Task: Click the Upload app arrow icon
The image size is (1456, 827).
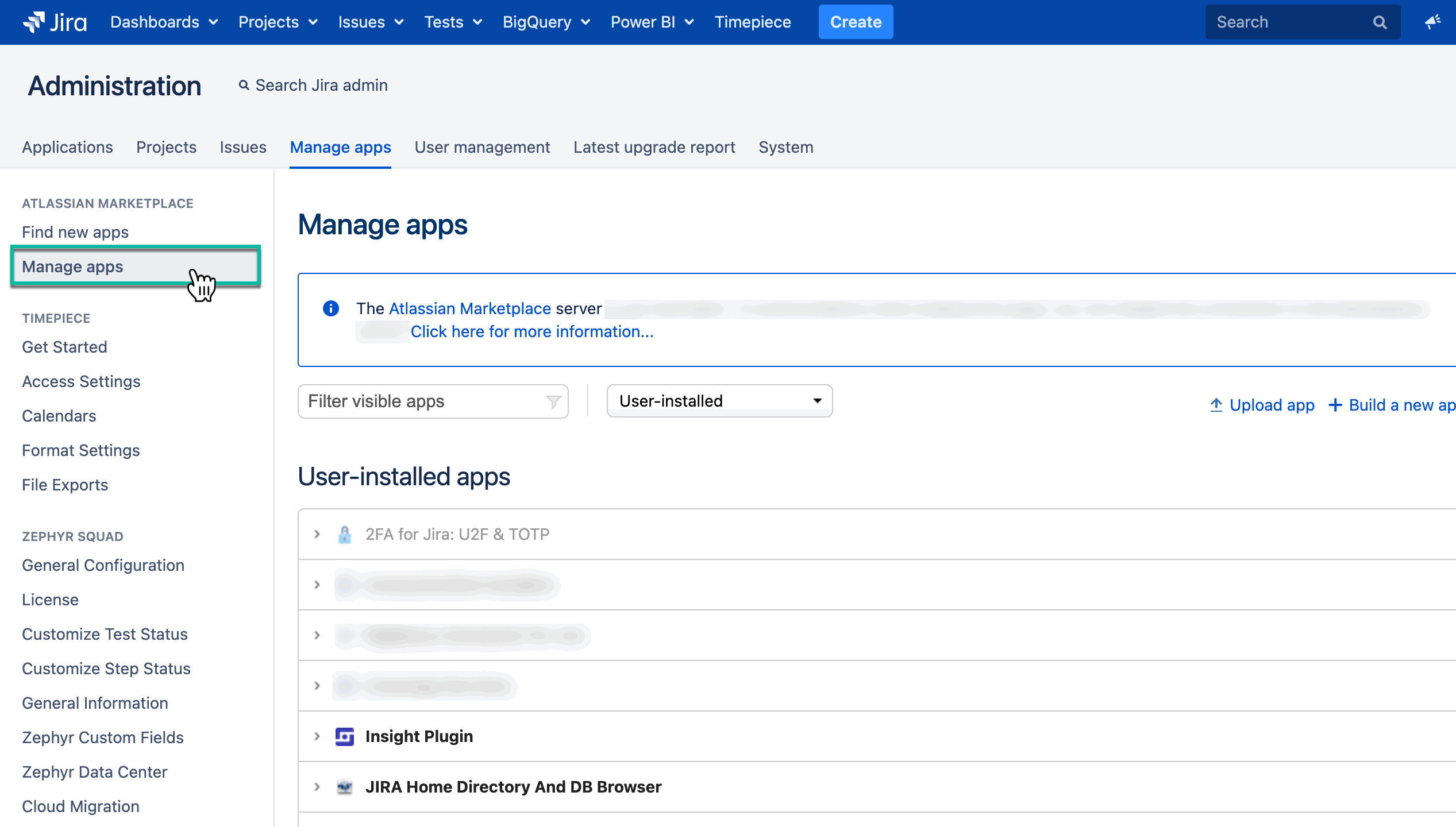Action: (1216, 405)
